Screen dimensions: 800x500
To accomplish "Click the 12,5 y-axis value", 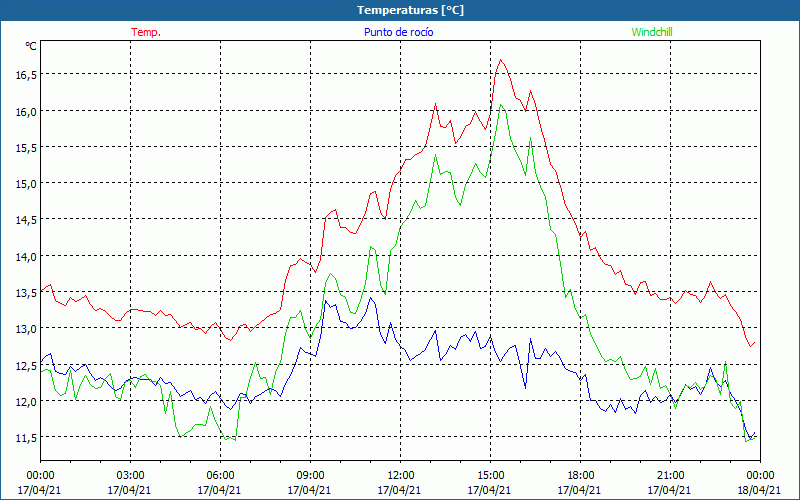I will pyautogui.click(x=26, y=365).
